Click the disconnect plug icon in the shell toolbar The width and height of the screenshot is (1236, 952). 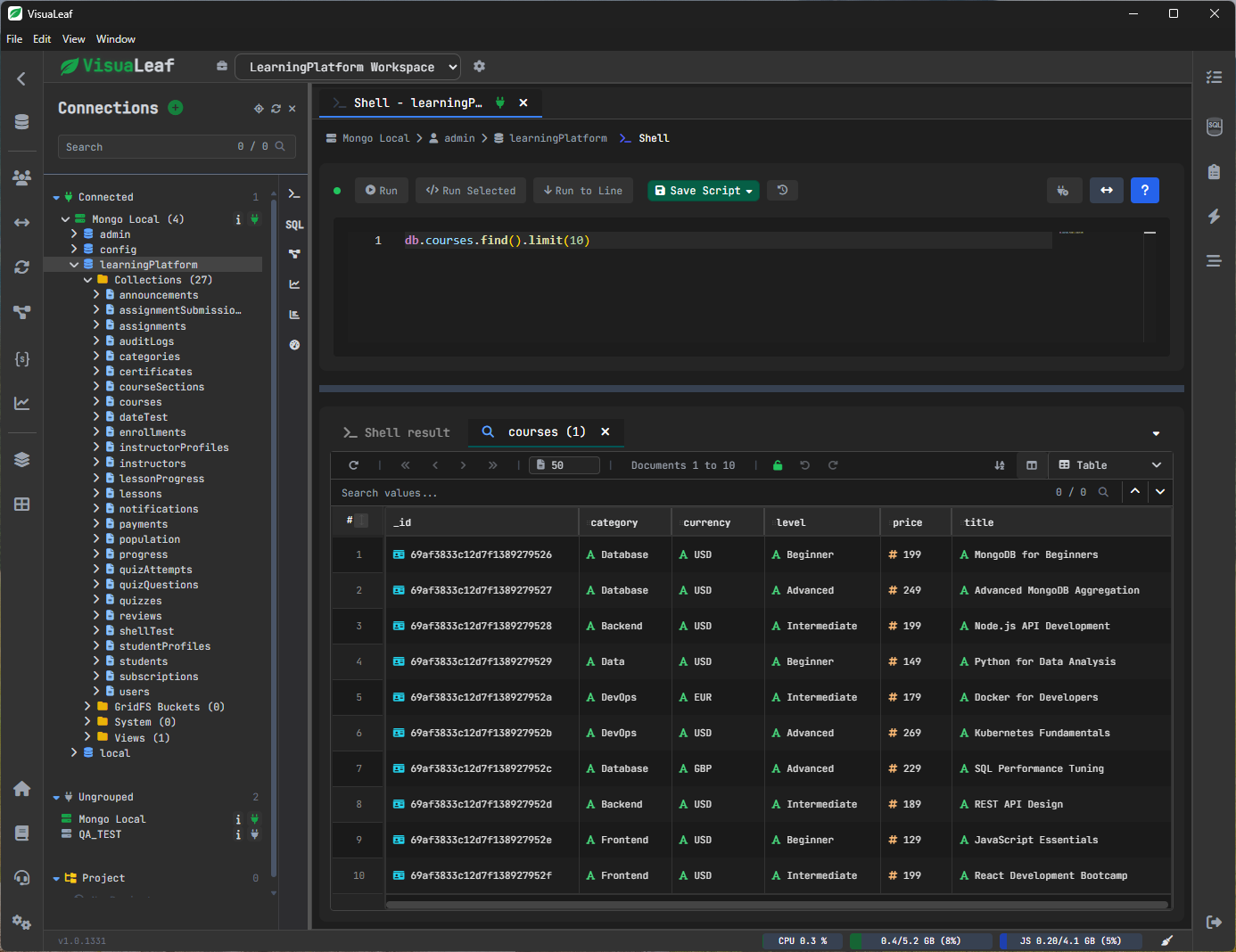click(x=1063, y=191)
